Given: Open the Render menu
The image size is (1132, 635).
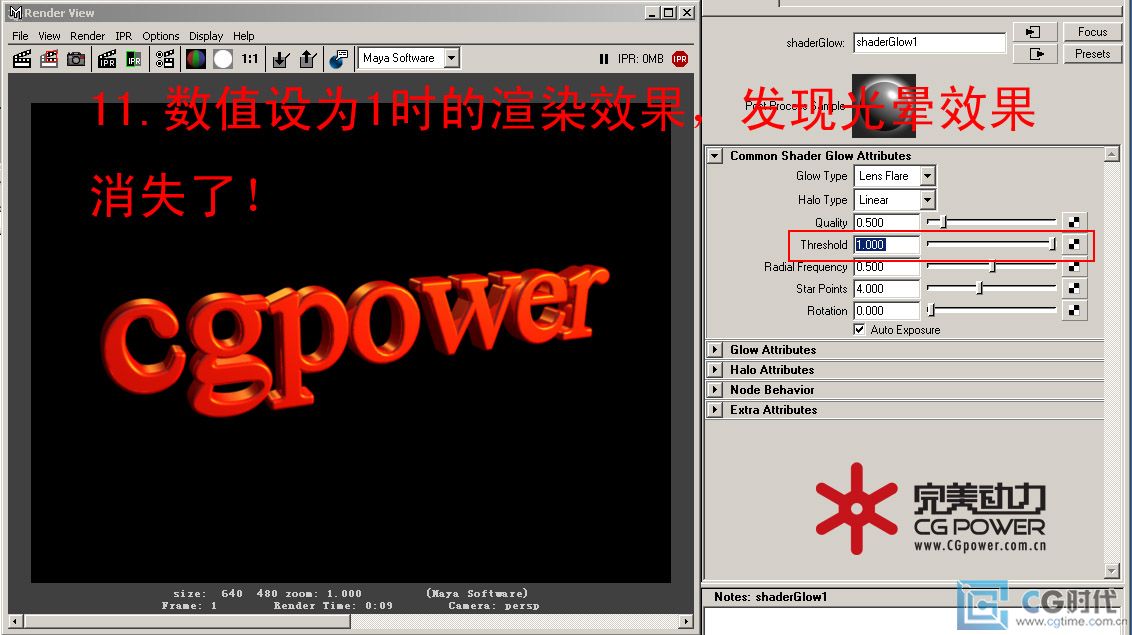Looking at the screenshot, I should coord(87,36).
